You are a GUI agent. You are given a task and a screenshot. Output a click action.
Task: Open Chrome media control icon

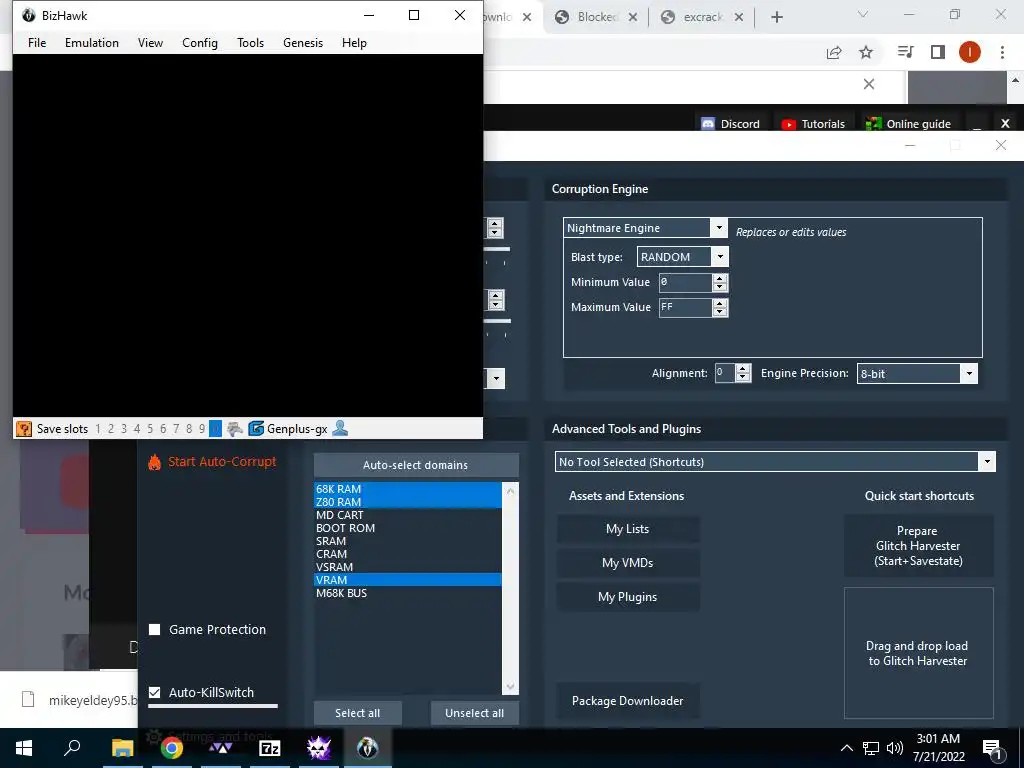906,52
